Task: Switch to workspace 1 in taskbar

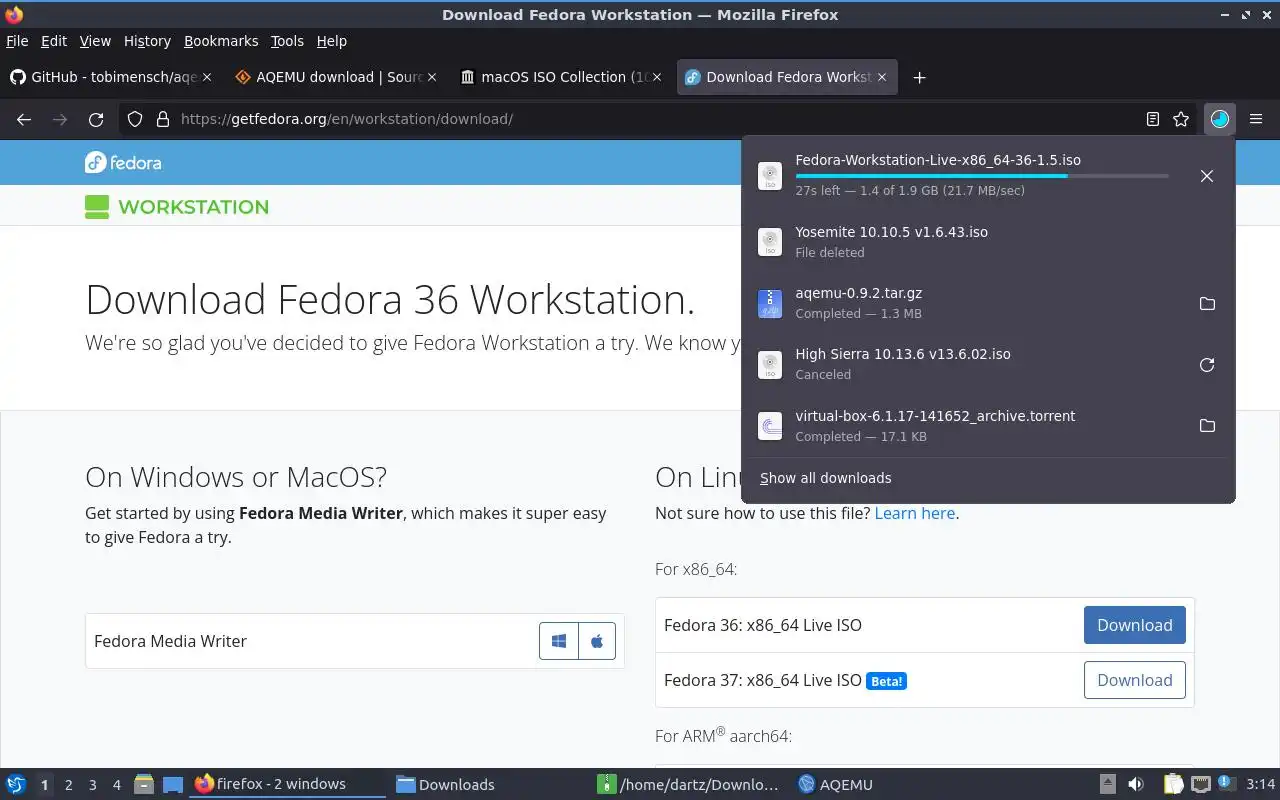Action: [x=44, y=785]
